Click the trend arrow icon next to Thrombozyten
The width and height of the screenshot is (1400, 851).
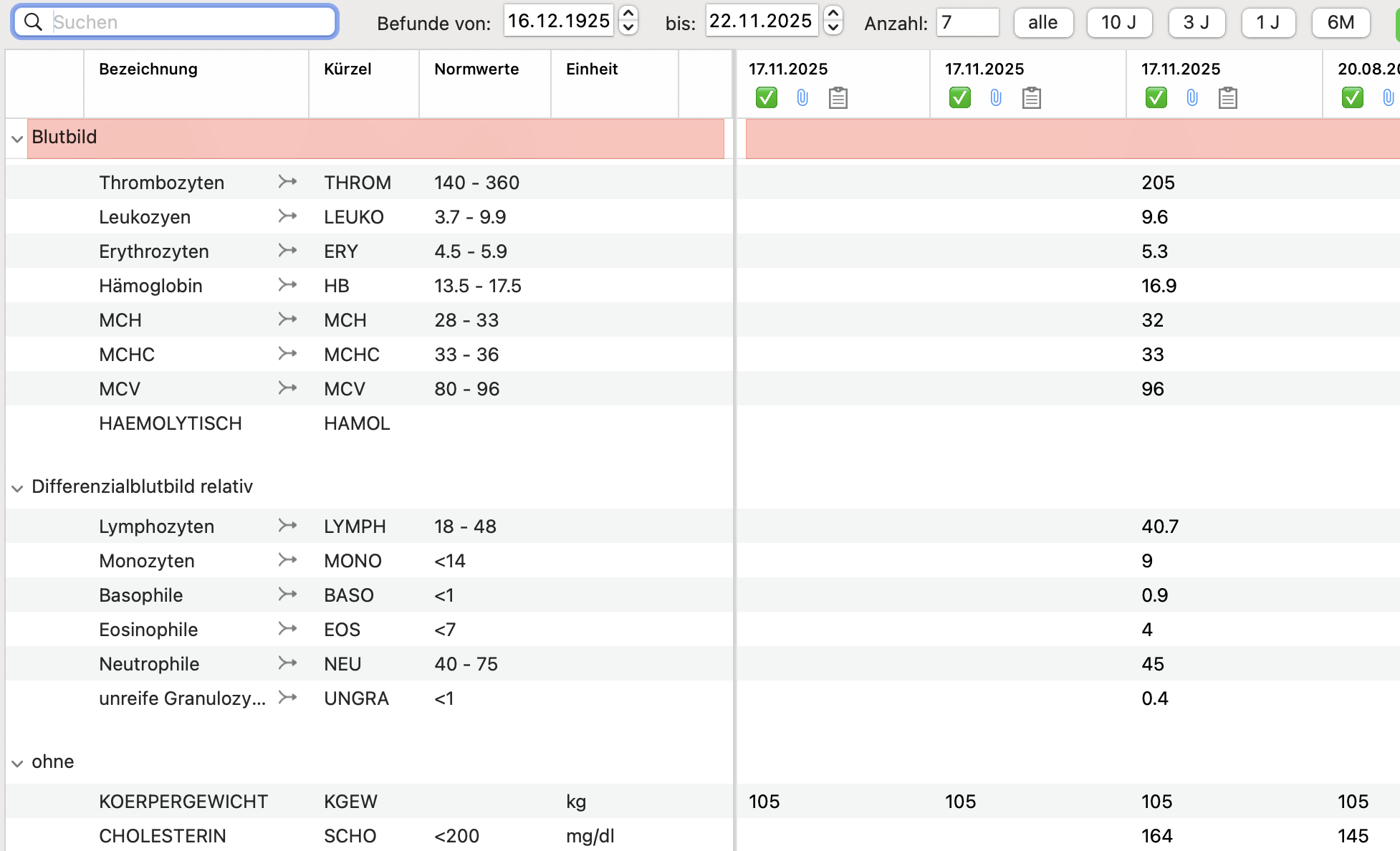pyautogui.click(x=287, y=182)
